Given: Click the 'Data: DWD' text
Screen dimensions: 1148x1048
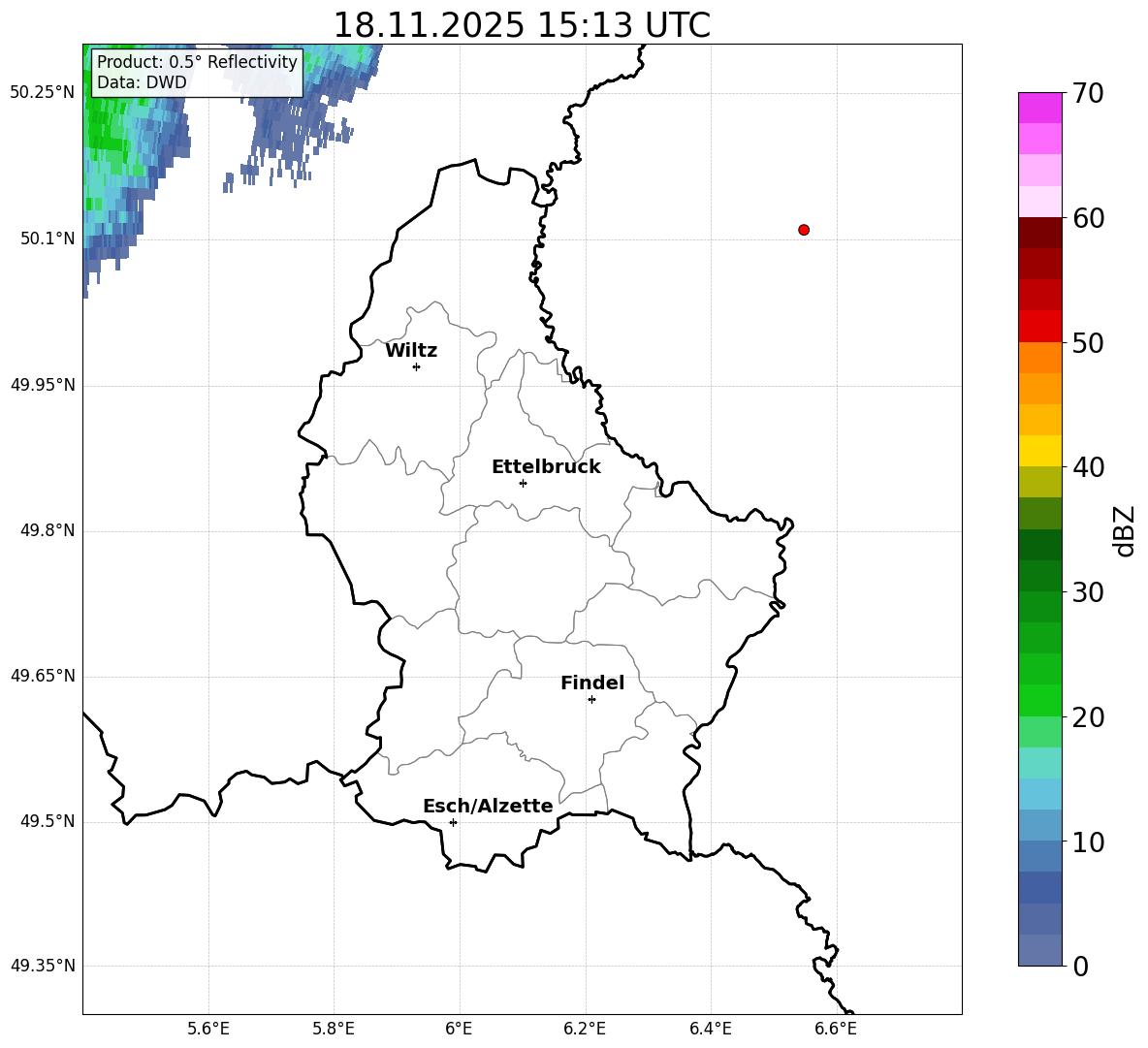Looking at the screenshot, I should coord(142,82).
